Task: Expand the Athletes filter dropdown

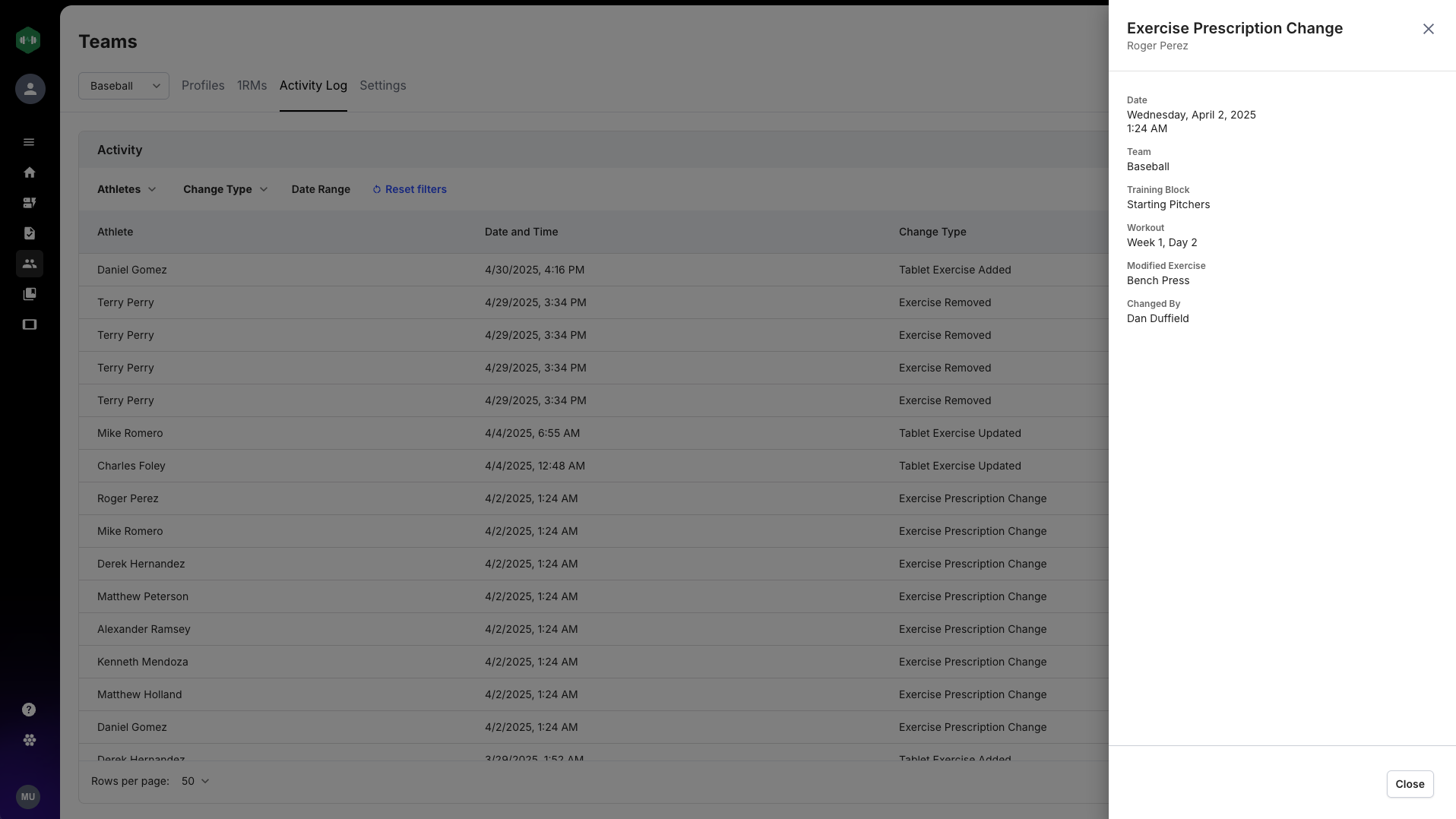Action: [127, 189]
